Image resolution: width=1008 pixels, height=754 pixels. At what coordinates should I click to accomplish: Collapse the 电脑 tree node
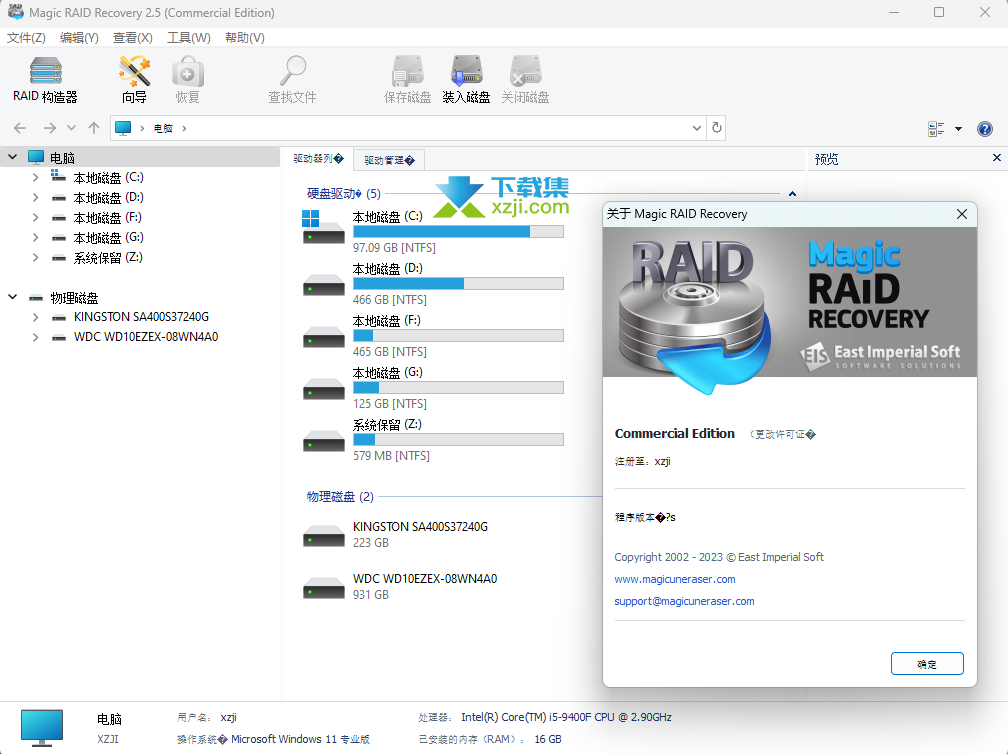[x=12, y=157]
